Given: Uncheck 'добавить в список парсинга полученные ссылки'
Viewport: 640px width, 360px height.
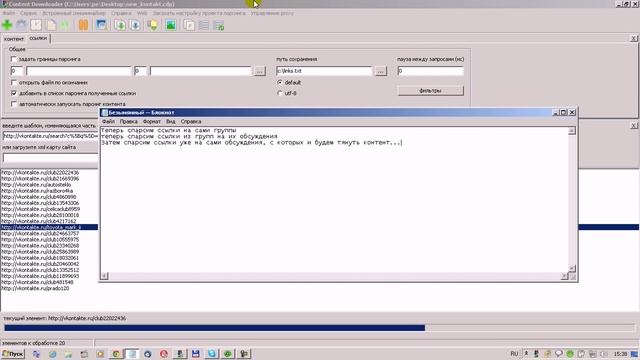Looking at the screenshot, I should pos(14,93).
